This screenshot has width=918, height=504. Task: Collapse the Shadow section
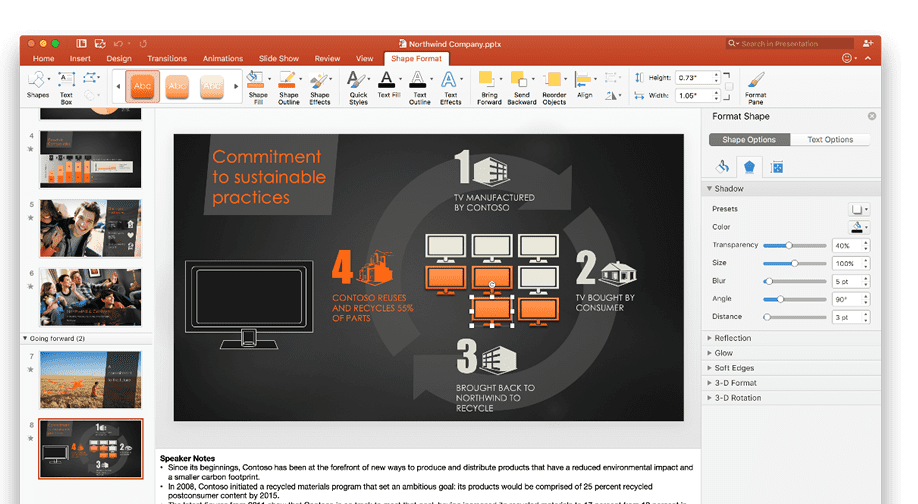click(x=709, y=188)
